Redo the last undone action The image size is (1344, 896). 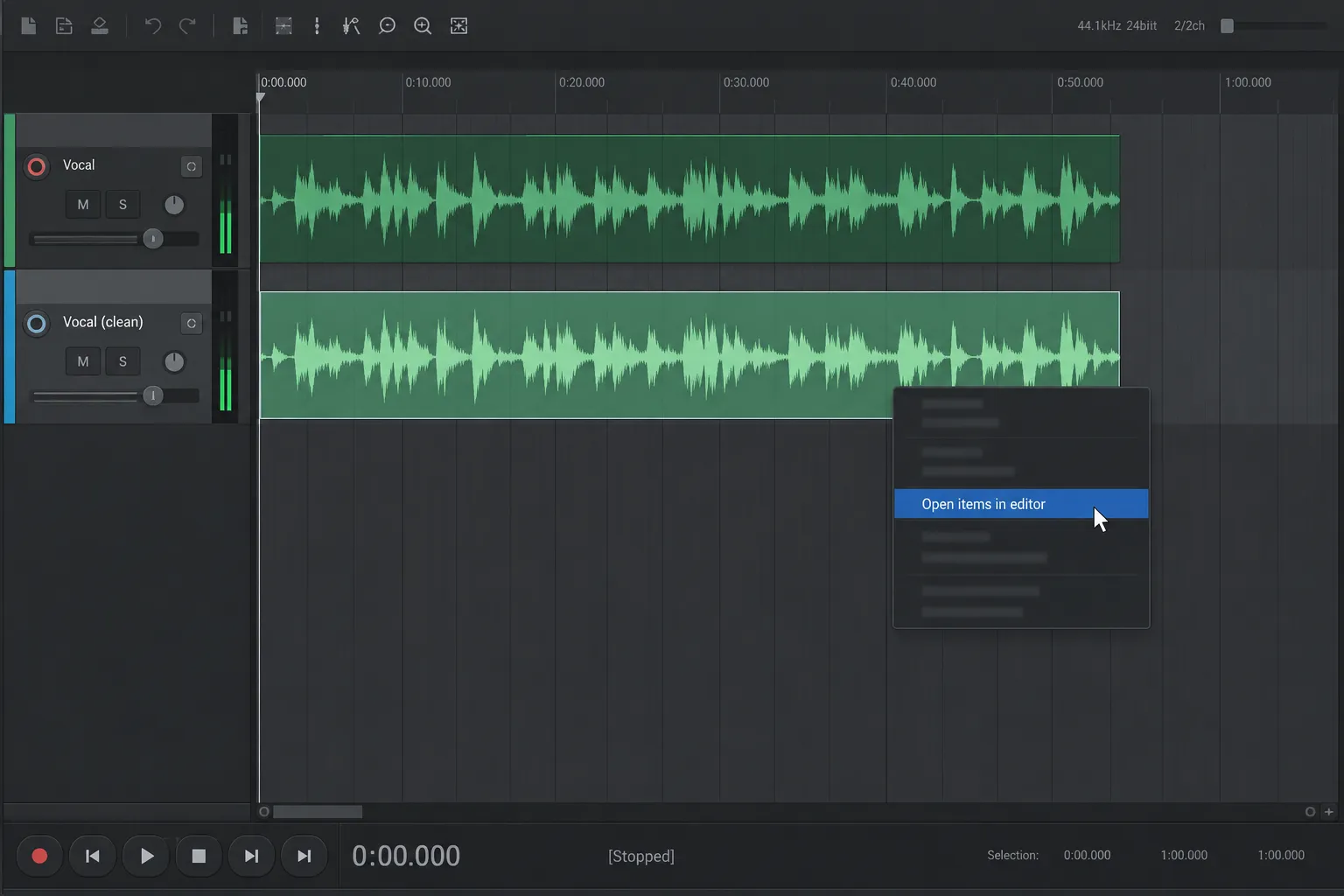(187, 26)
